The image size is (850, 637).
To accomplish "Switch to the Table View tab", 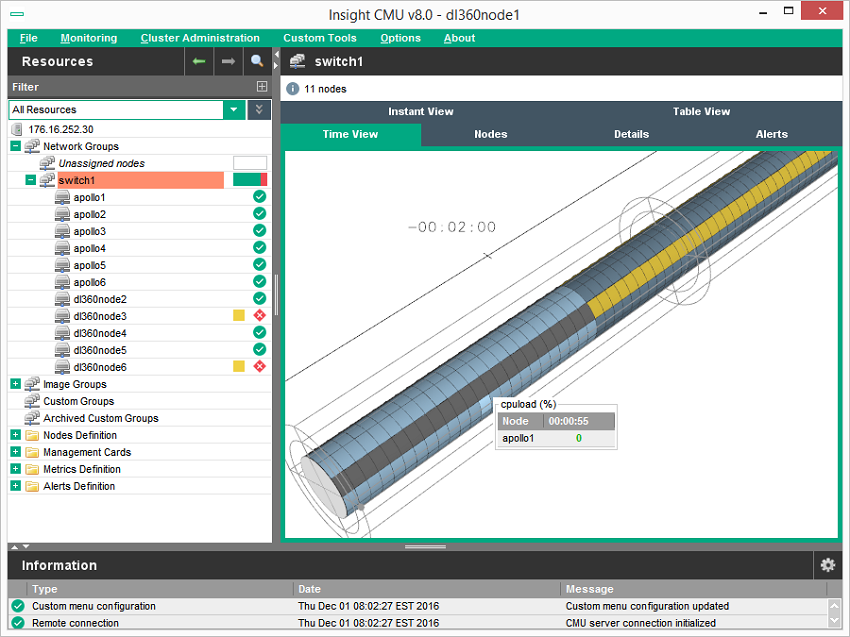I will click(x=701, y=111).
